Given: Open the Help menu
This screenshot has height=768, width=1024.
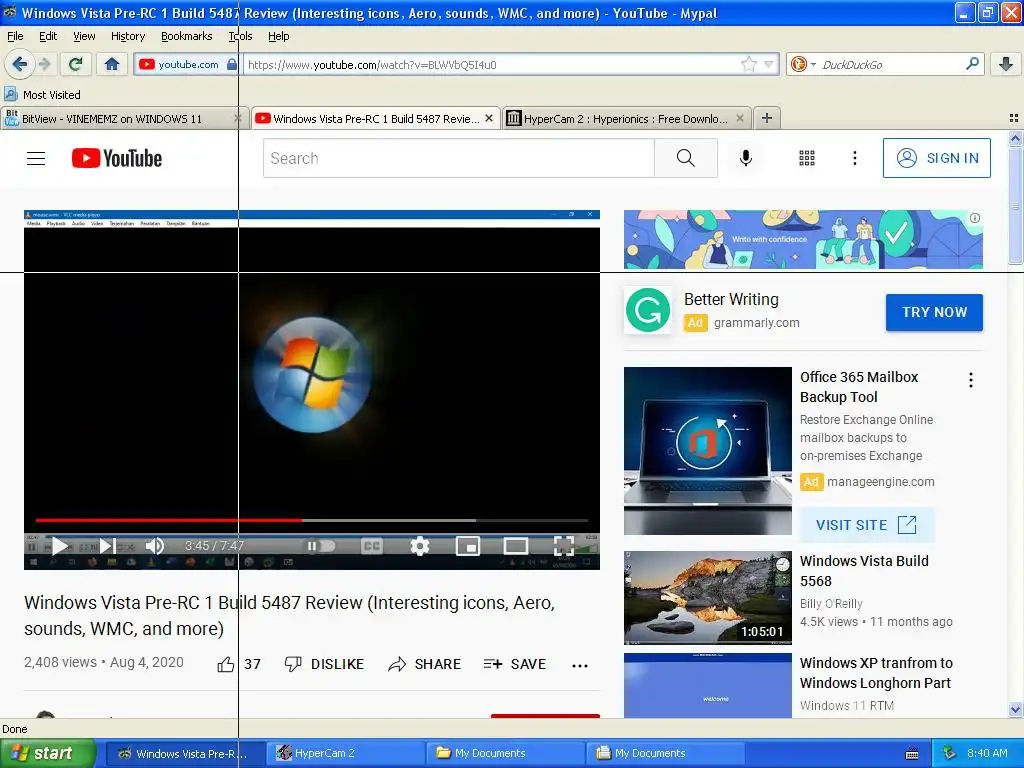Looking at the screenshot, I should (x=278, y=36).
